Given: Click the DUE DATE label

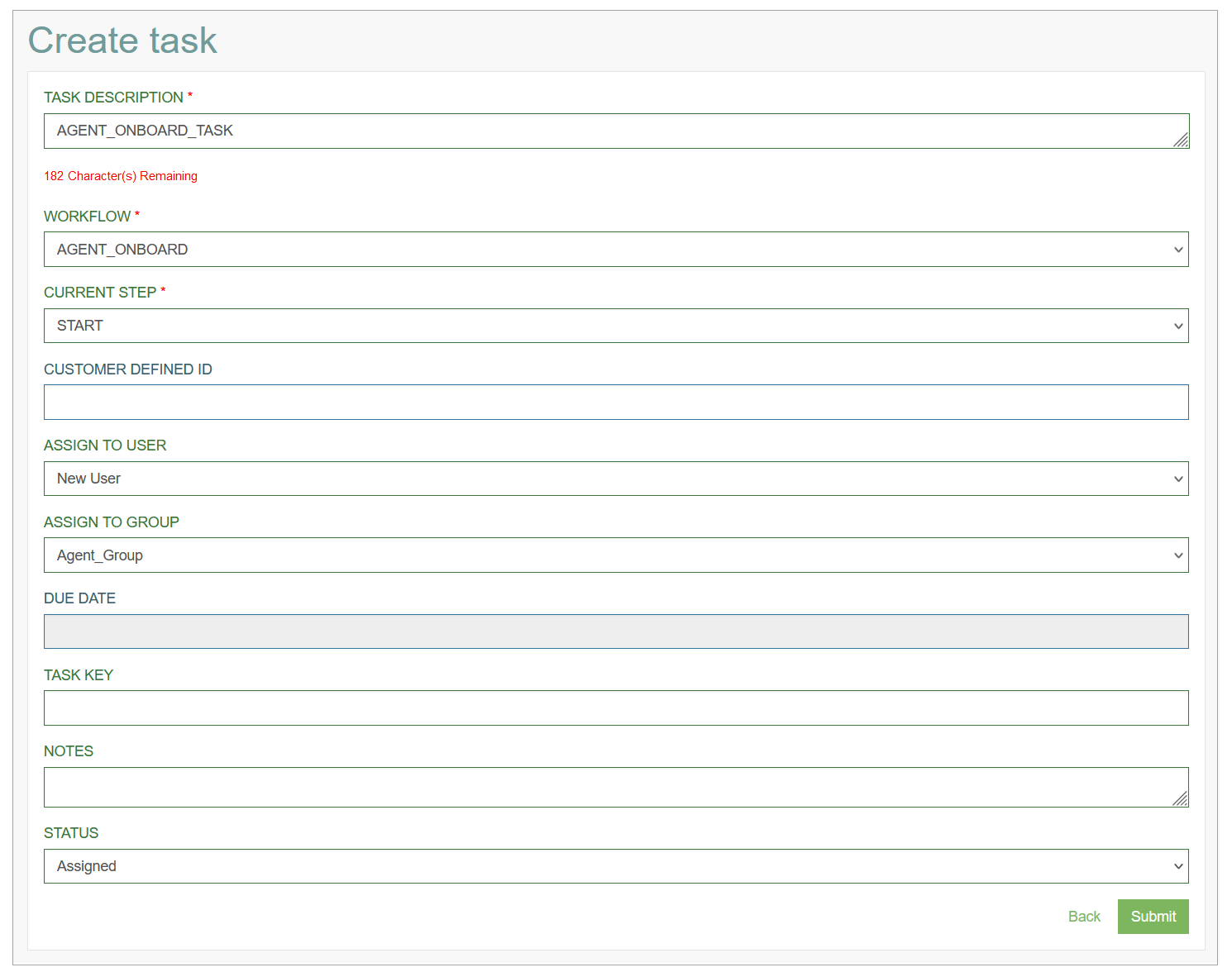Looking at the screenshot, I should (x=79, y=598).
